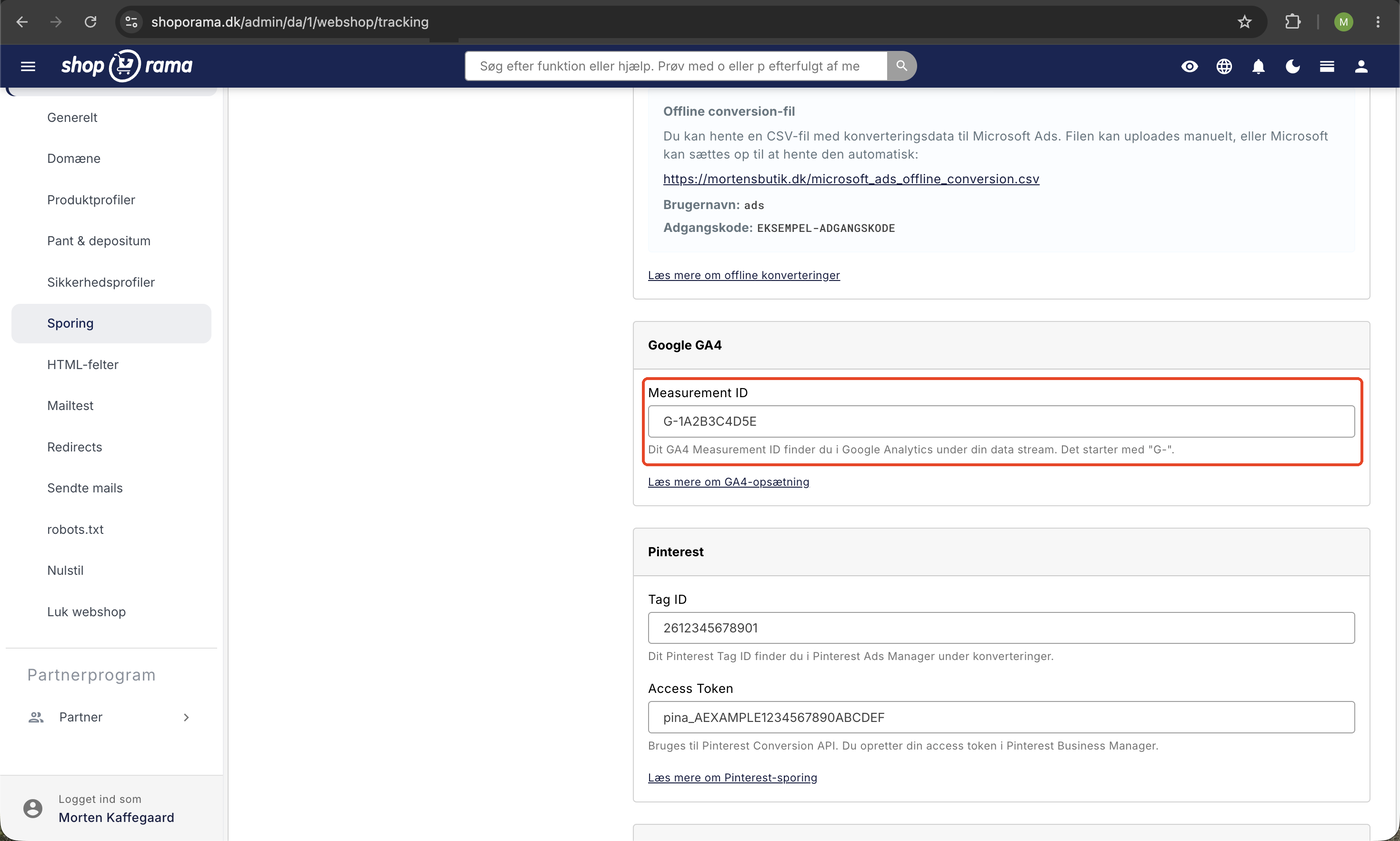
Task: Open the user account icon
Action: (1361, 66)
